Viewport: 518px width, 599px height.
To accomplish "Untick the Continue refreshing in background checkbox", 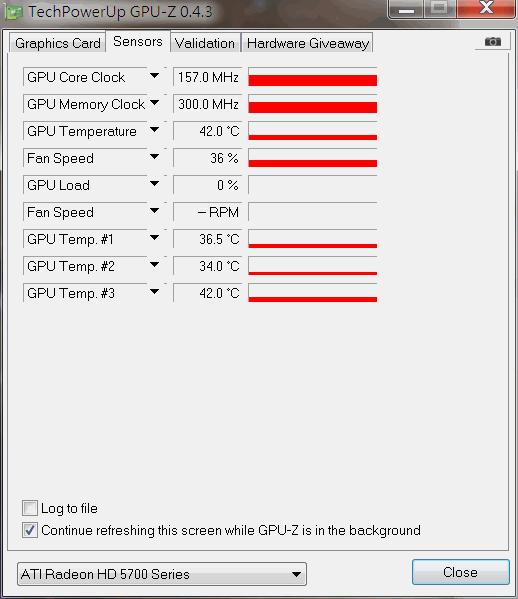I will click(x=30, y=530).
